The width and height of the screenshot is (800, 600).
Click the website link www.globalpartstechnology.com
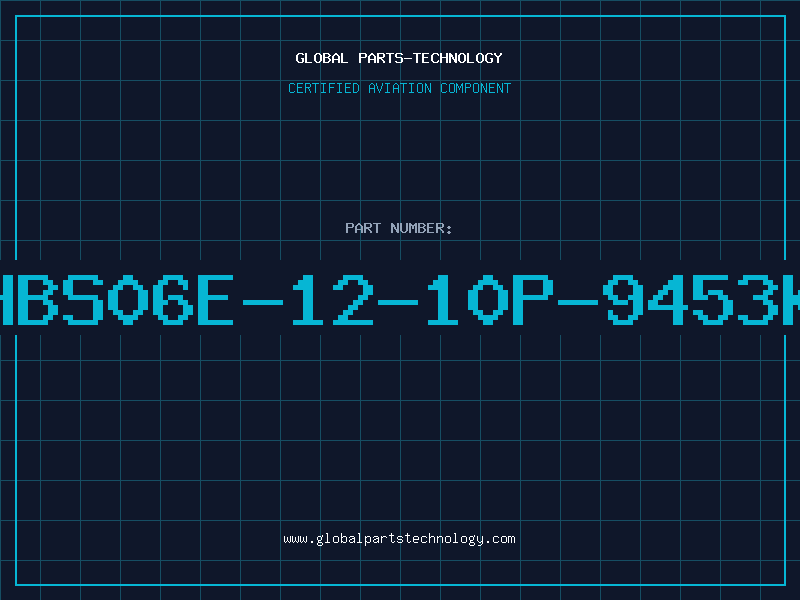[x=399, y=539]
